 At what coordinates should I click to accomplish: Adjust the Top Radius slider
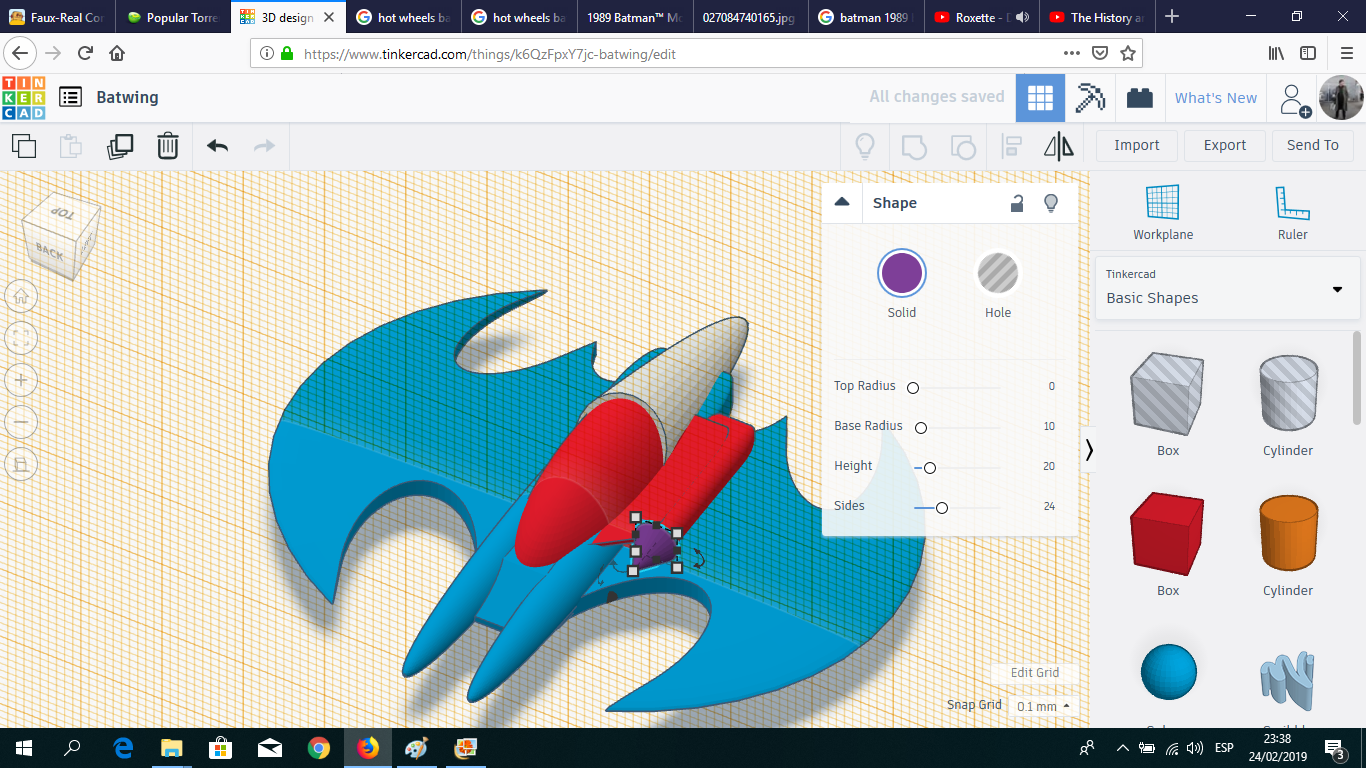[913, 387]
